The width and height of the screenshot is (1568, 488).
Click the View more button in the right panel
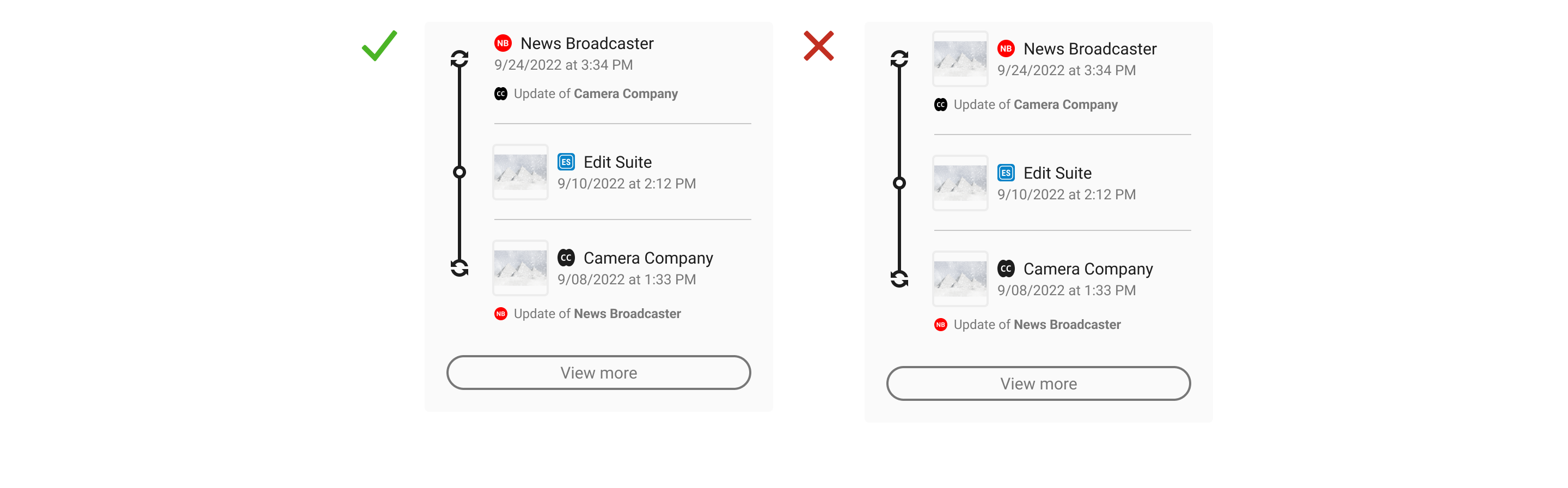coord(1039,384)
